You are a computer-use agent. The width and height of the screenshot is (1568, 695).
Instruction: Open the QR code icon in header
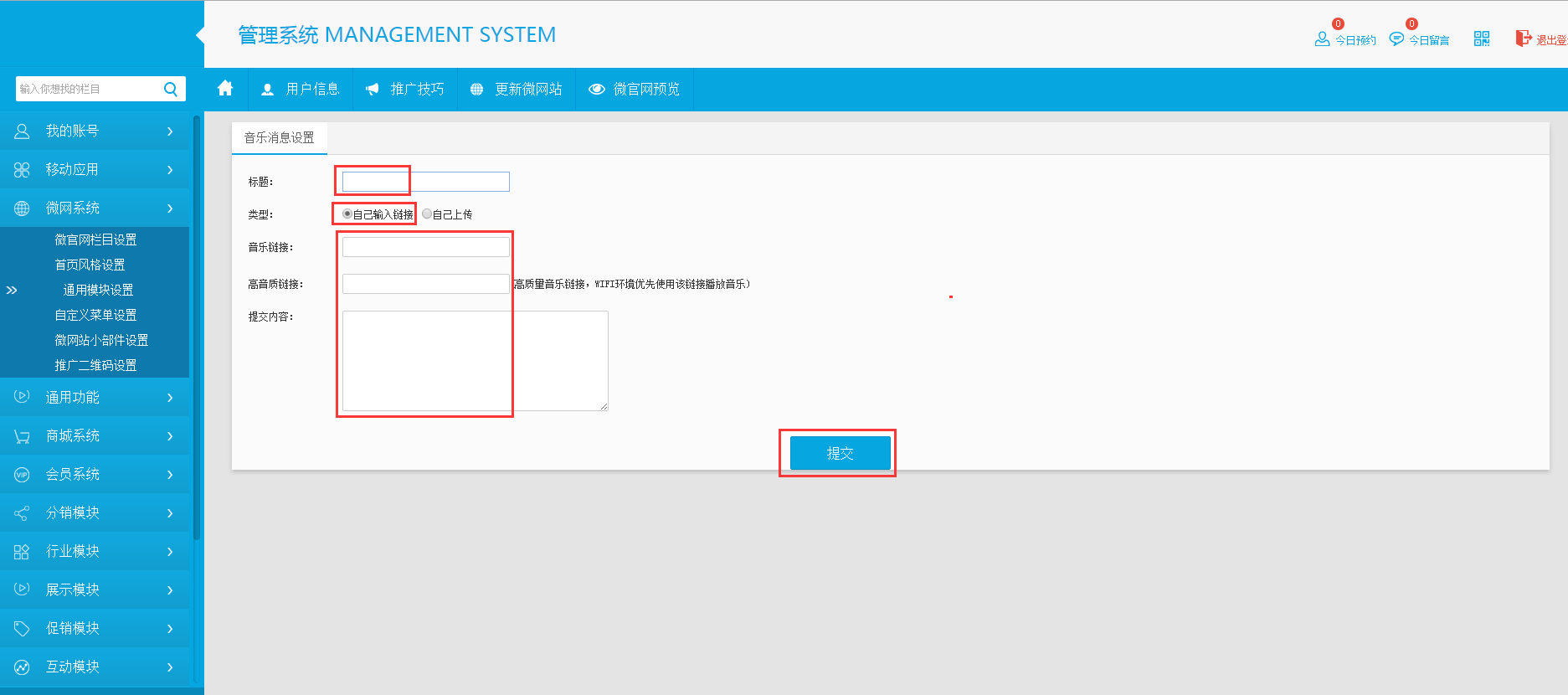tap(1482, 39)
